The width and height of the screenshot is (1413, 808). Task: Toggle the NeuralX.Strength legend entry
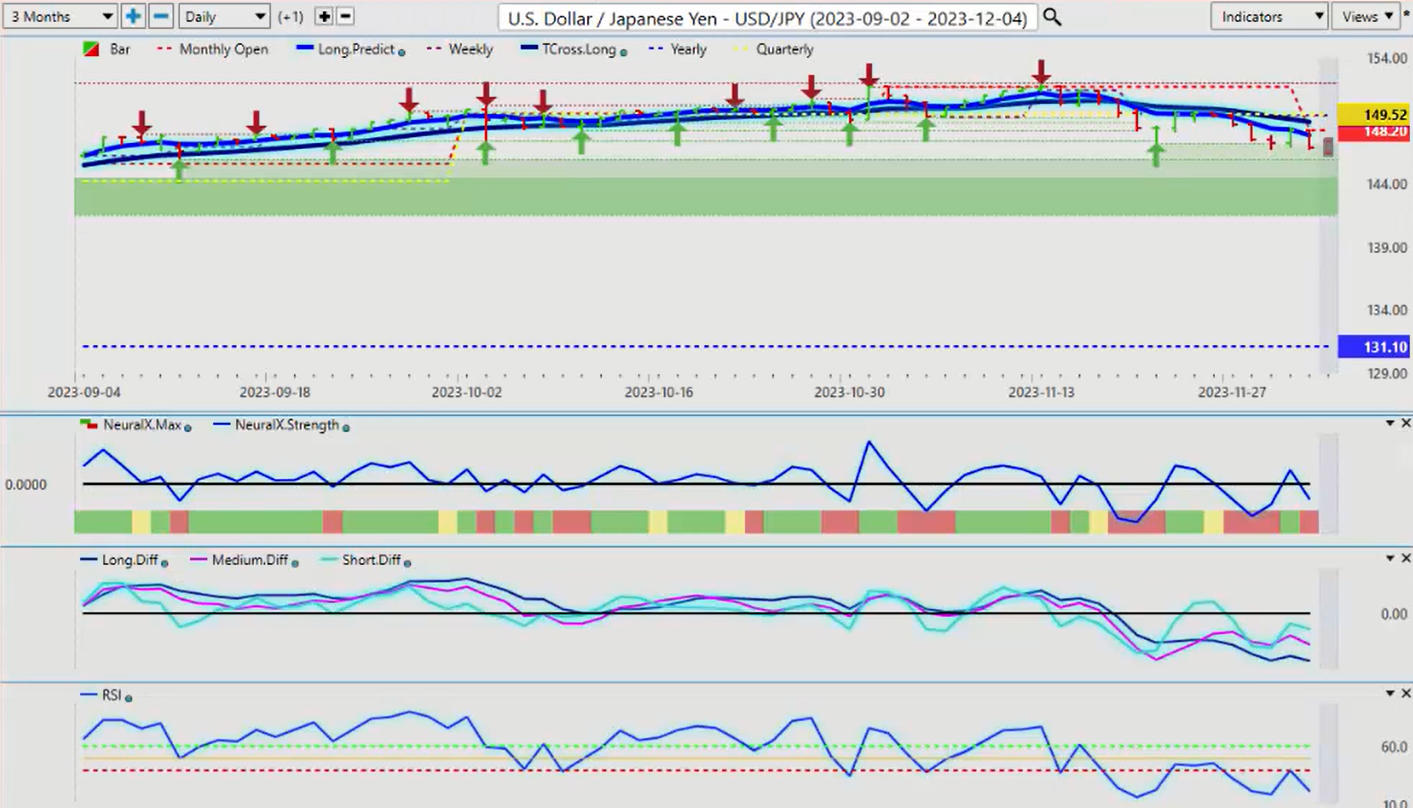(x=277, y=425)
